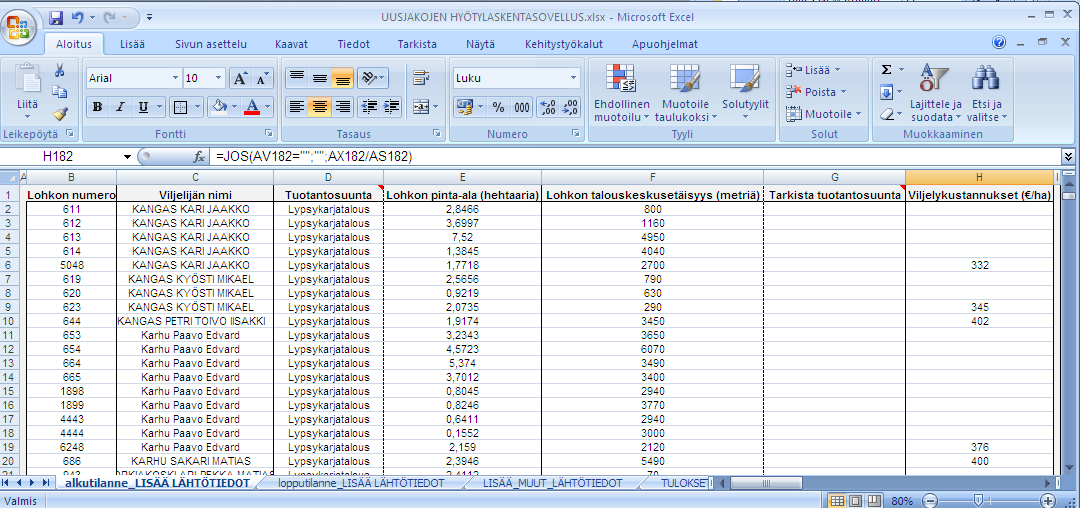Open the Kehitystyökalut tab
This screenshot has width=1080, height=508.
[x=563, y=44]
